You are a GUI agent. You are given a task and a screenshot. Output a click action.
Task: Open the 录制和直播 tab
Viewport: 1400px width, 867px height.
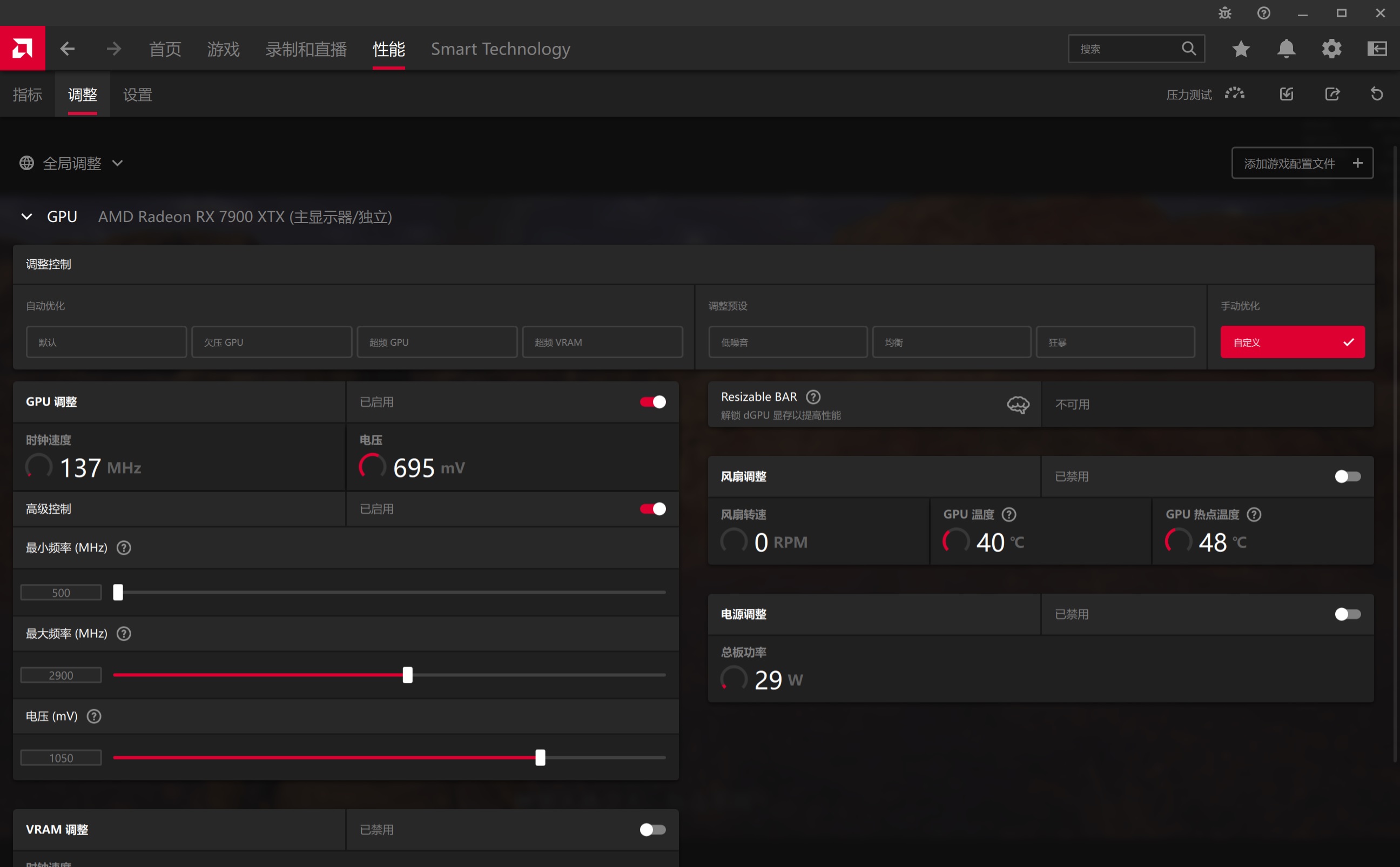pyautogui.click(x=306, y=49)
